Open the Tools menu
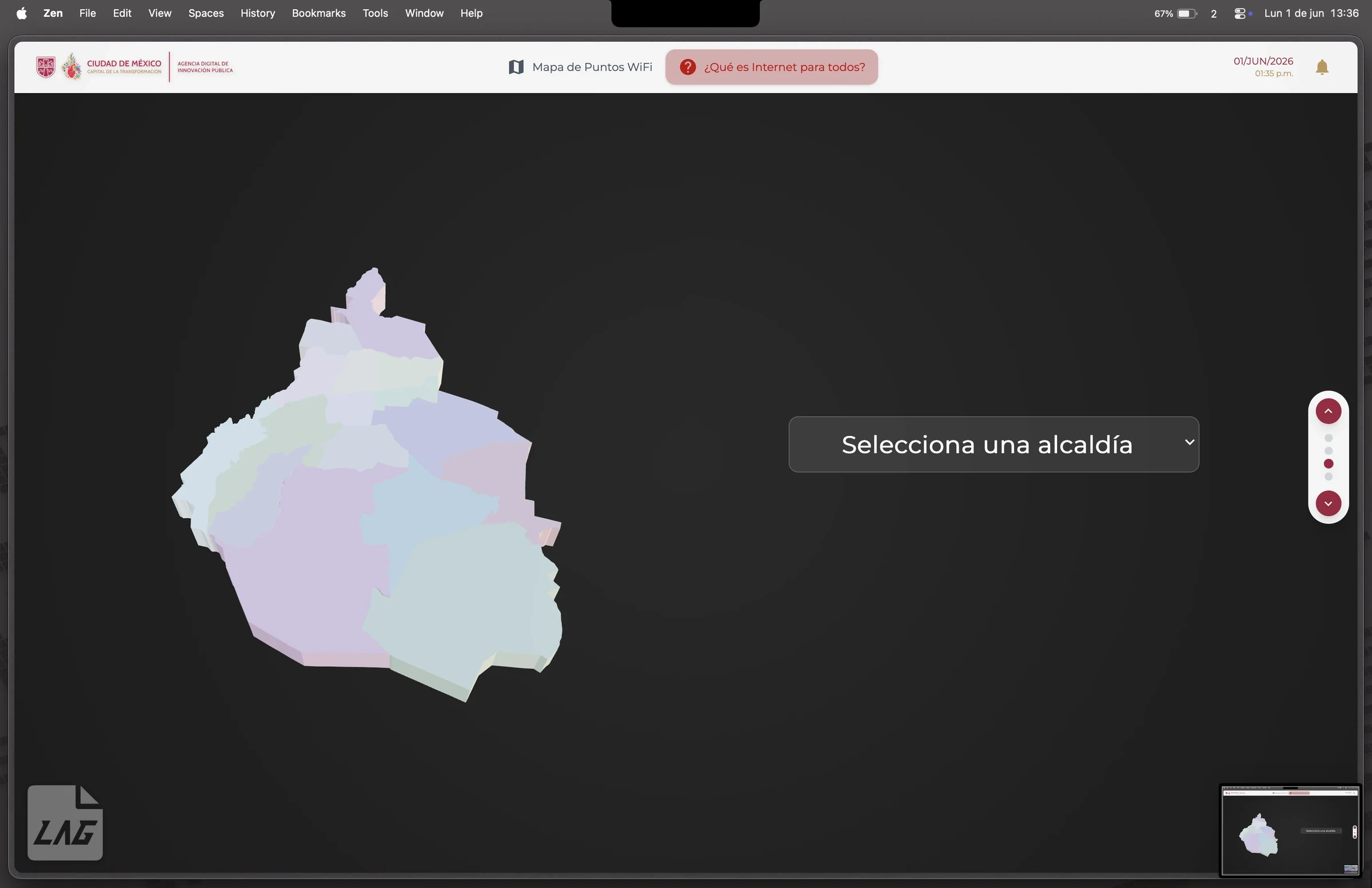This screenshot has height=888, width=1372. coord(374,13)
